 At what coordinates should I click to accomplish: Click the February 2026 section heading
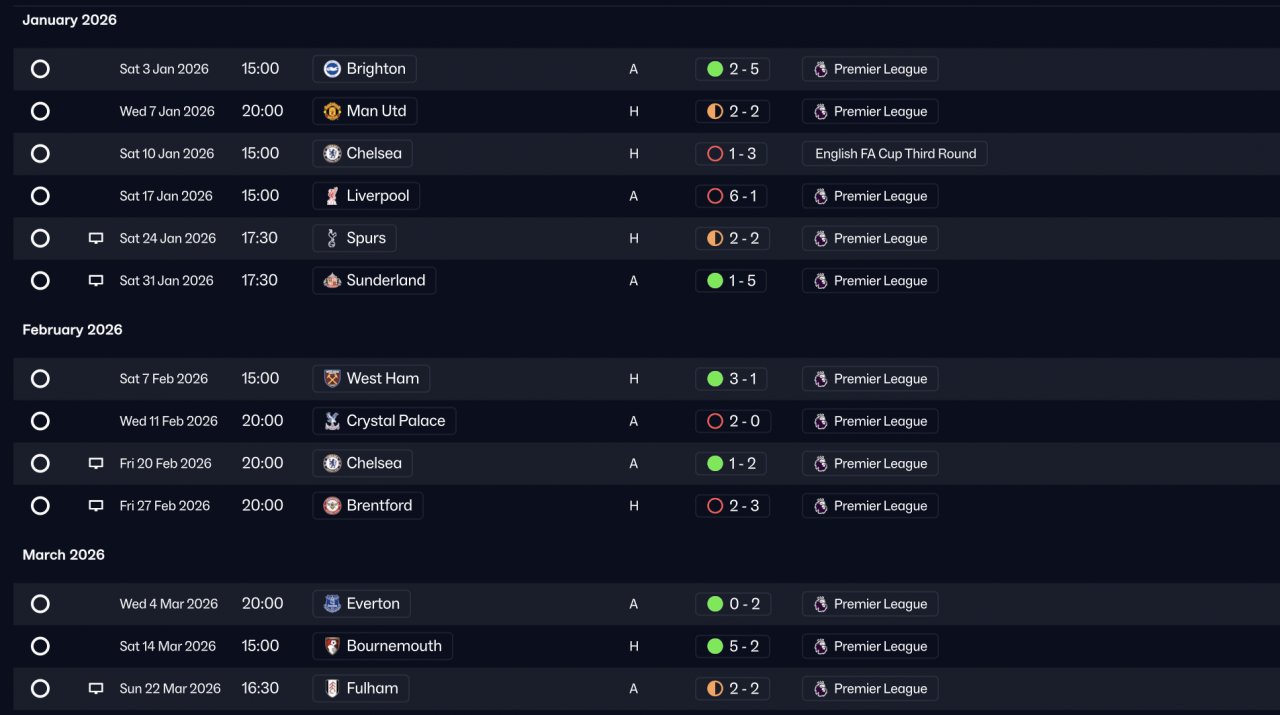click(x=72, y=329)
